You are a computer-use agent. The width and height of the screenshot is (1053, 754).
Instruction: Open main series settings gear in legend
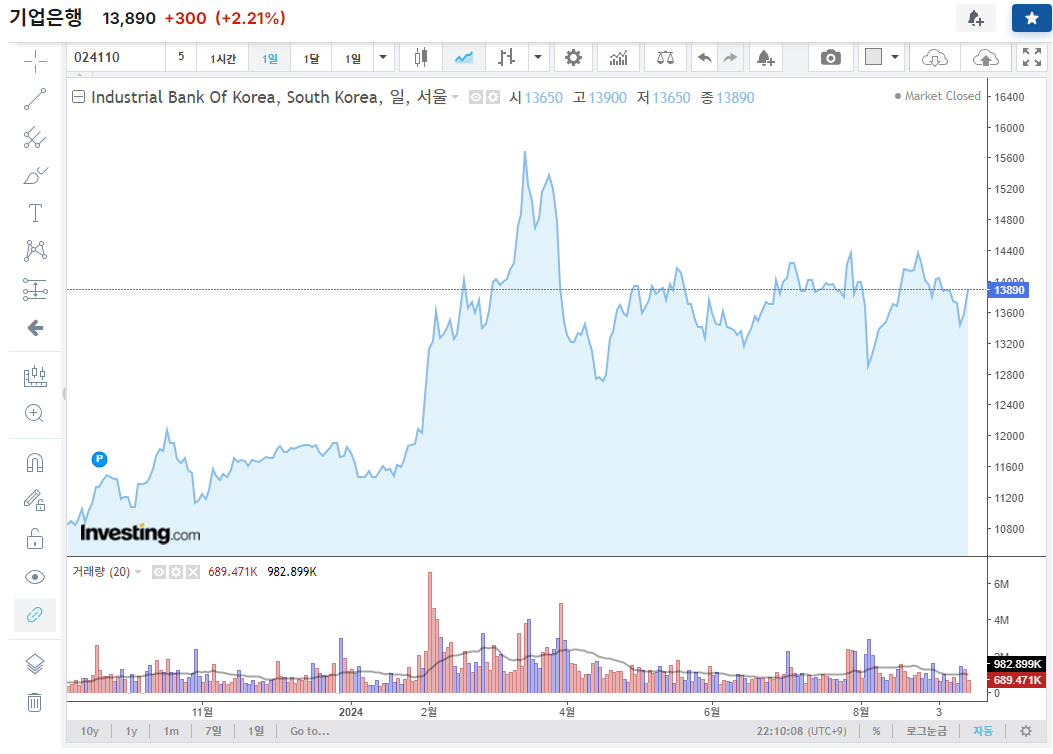click(x=493, y=97)
